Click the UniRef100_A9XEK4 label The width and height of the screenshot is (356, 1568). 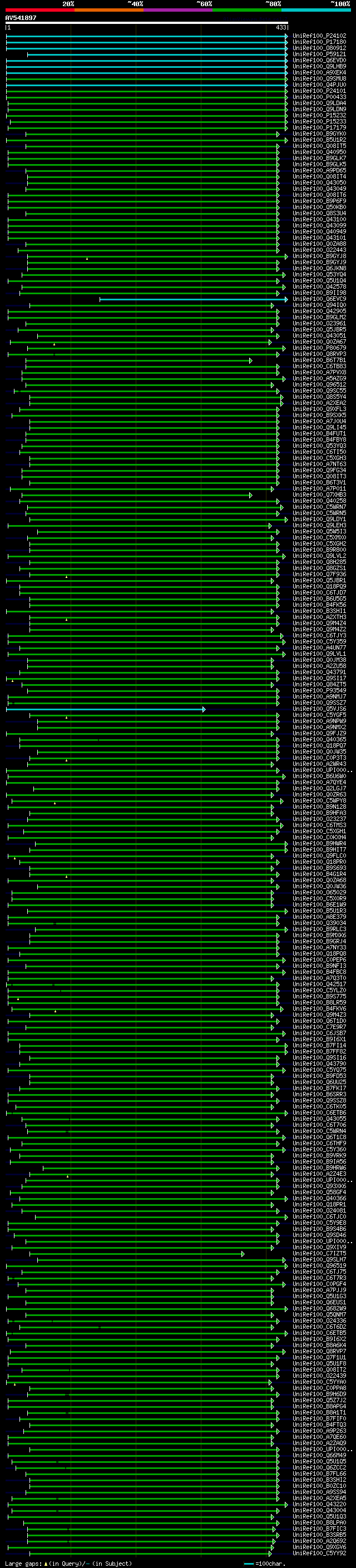(x=319, y=72)
